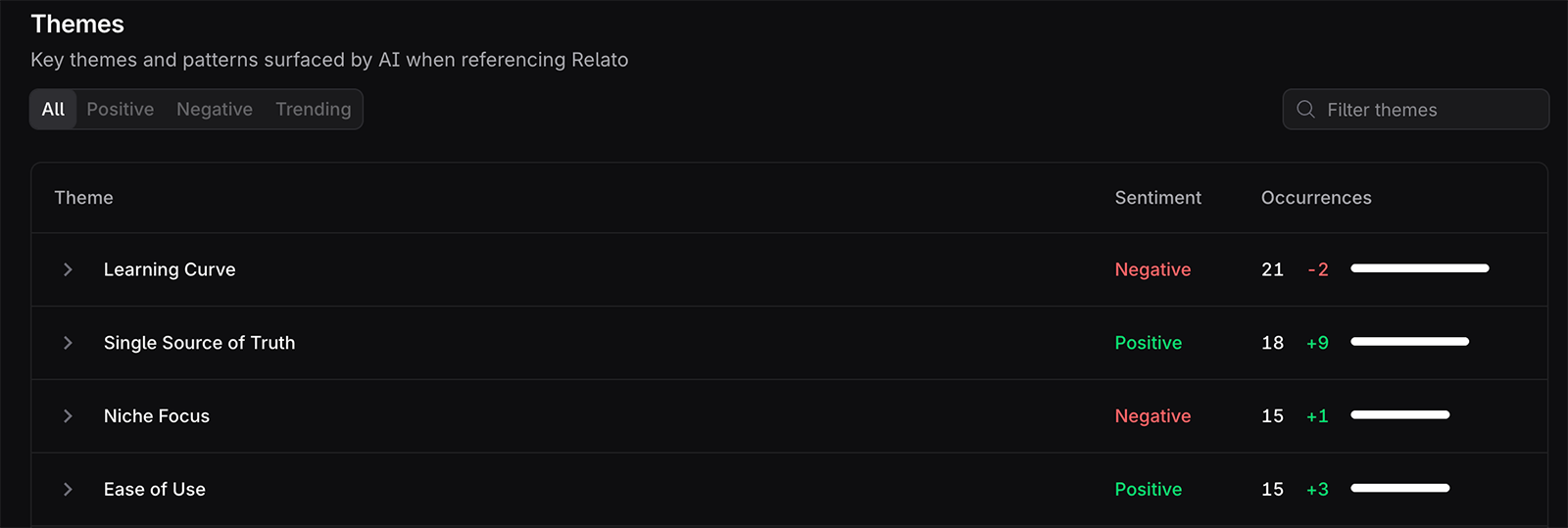1568x528 pixels.
Task: Open the Trending themes tab
Action: click(313, 110)
